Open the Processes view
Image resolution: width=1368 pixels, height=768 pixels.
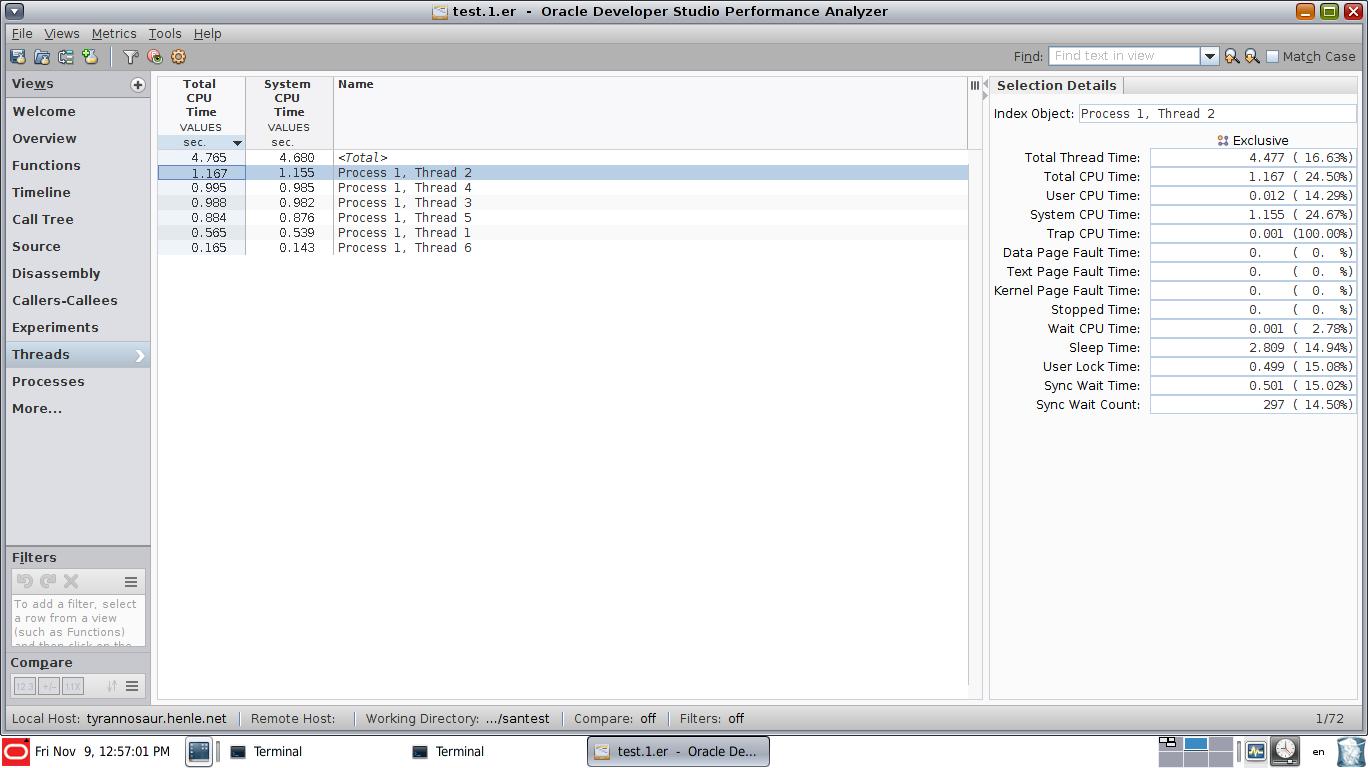coord(78,382)
